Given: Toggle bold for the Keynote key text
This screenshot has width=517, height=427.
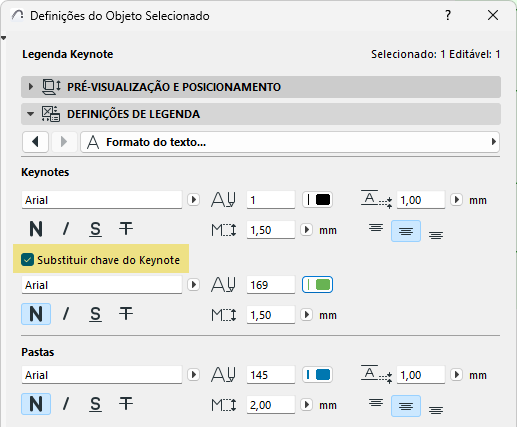Looking at the screenshot, I should pyautogui.click(x=36, y=314).
